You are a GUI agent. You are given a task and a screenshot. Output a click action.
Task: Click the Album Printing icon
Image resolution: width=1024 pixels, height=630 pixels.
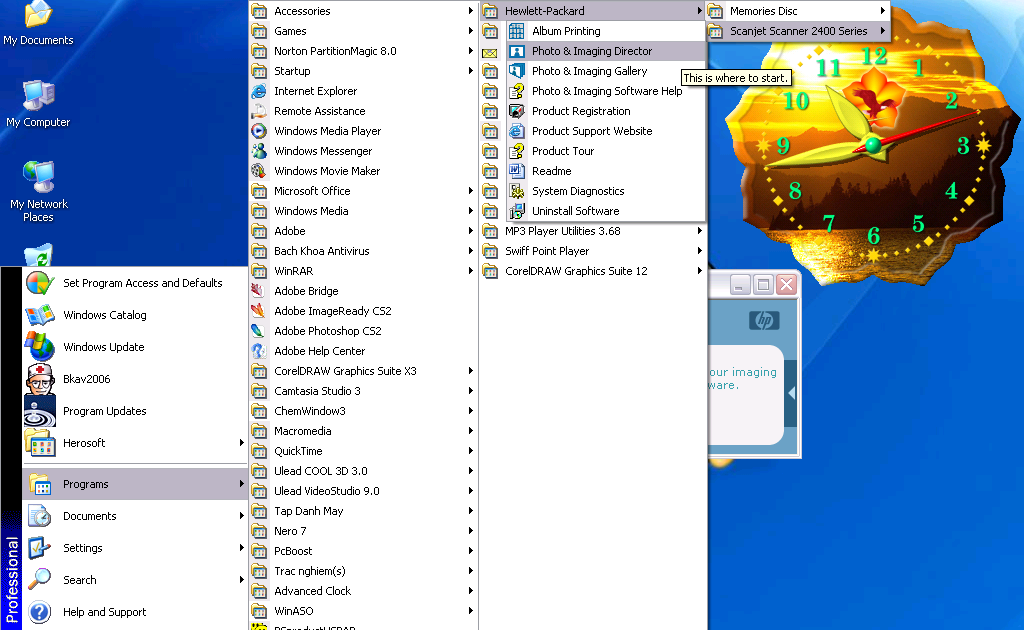(517, 31)
